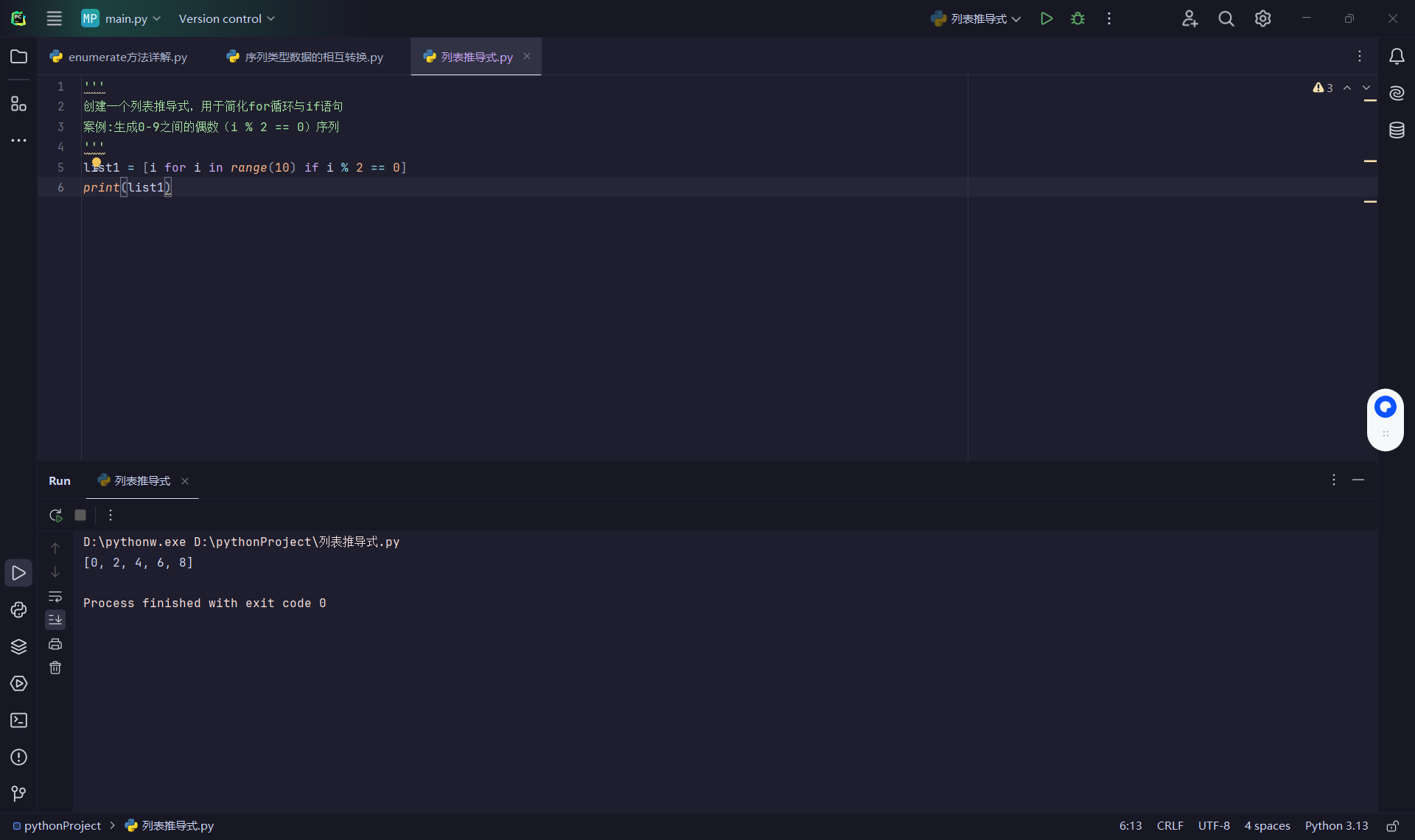This screenshot has height=840, width=1415.
Task: Toggle read-only lock in status bar
Action: (x=1392, y=826)
